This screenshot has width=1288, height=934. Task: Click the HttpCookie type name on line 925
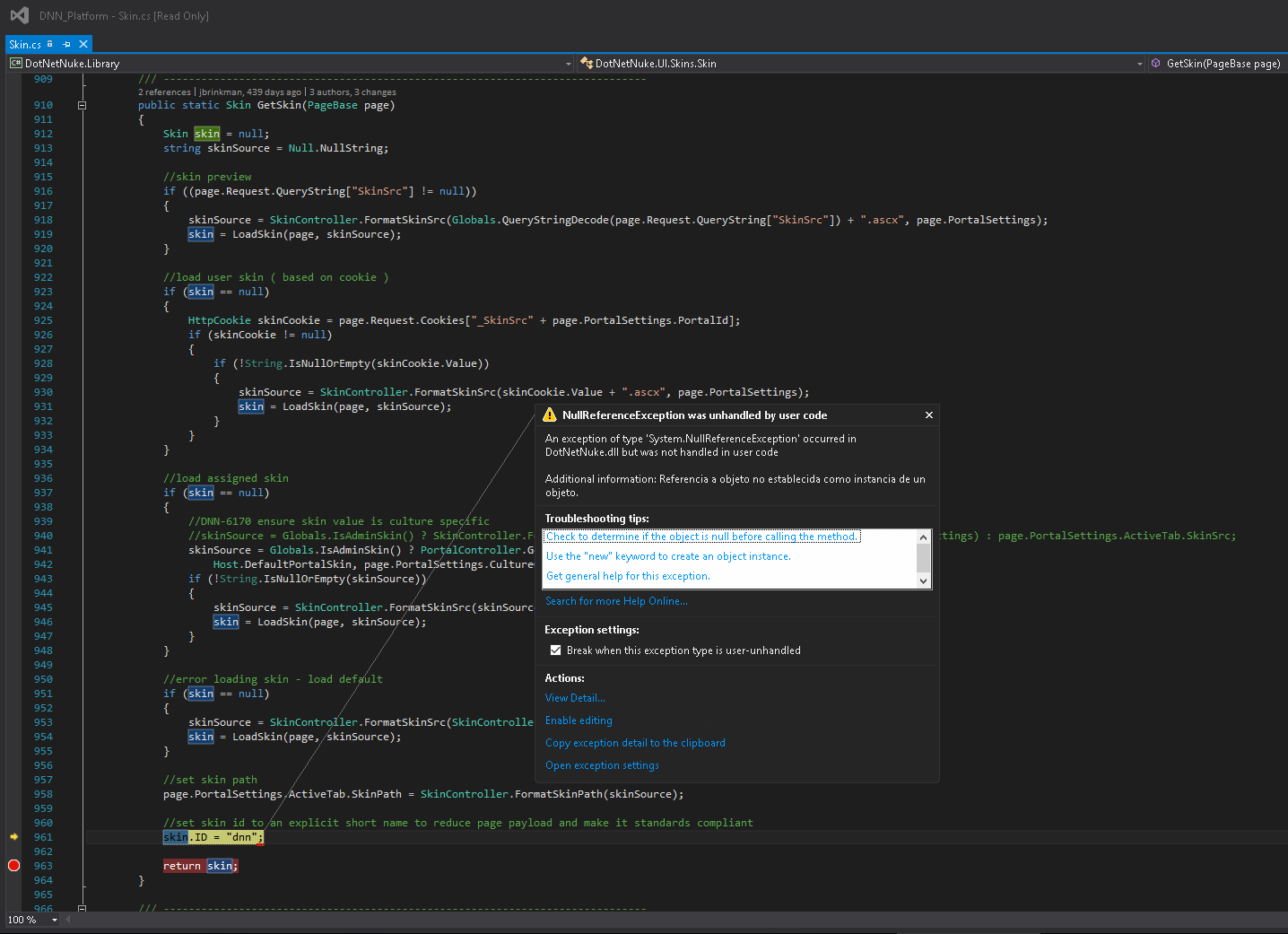point(220,320)
